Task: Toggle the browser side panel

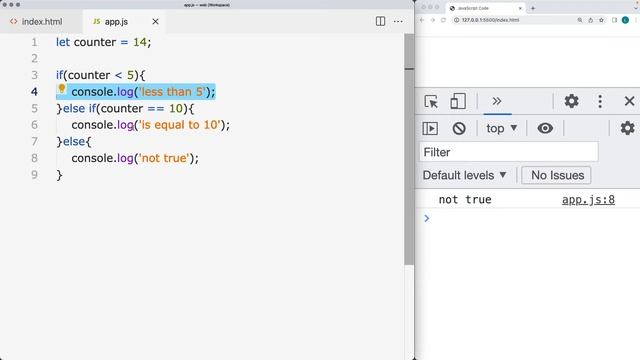Action: click(x=614, y=20)
